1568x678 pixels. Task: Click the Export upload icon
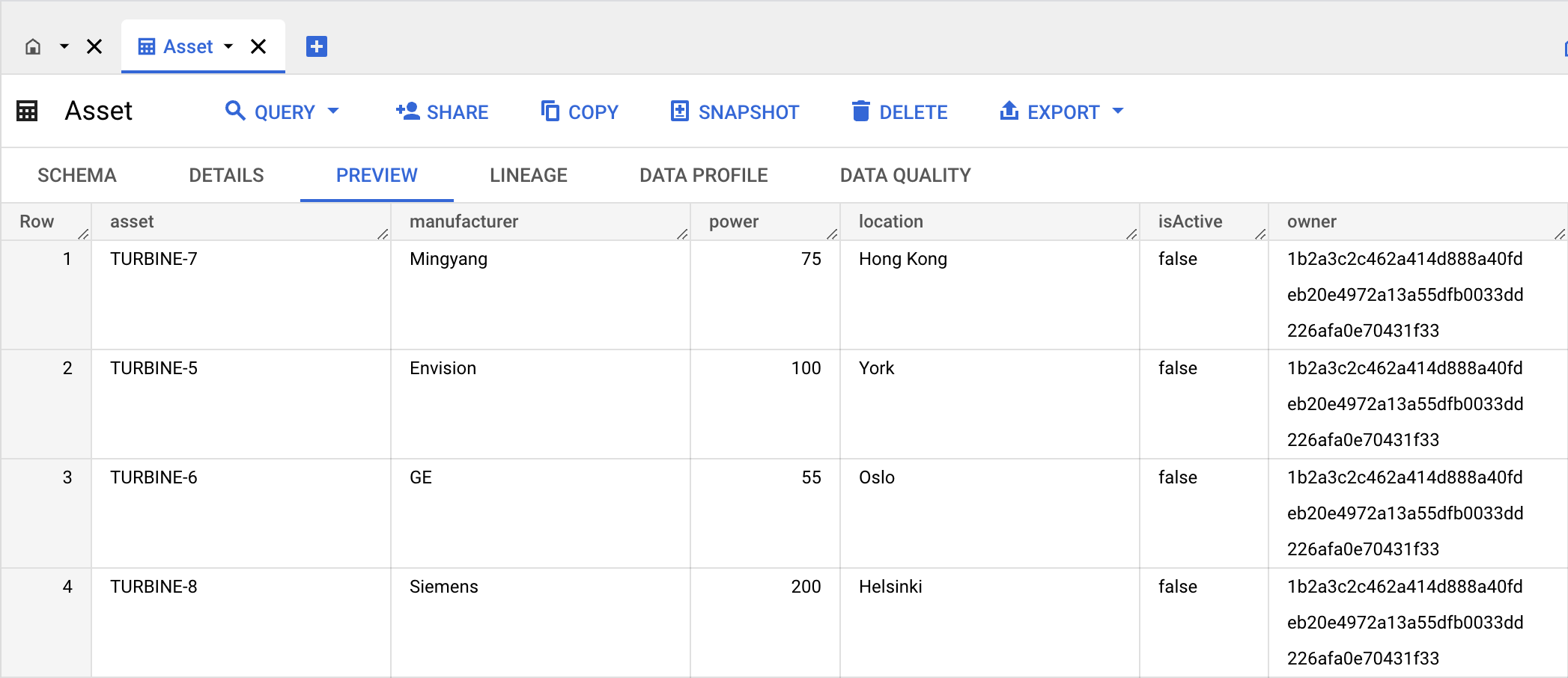pyautogui.click(x=1009, y=112)
